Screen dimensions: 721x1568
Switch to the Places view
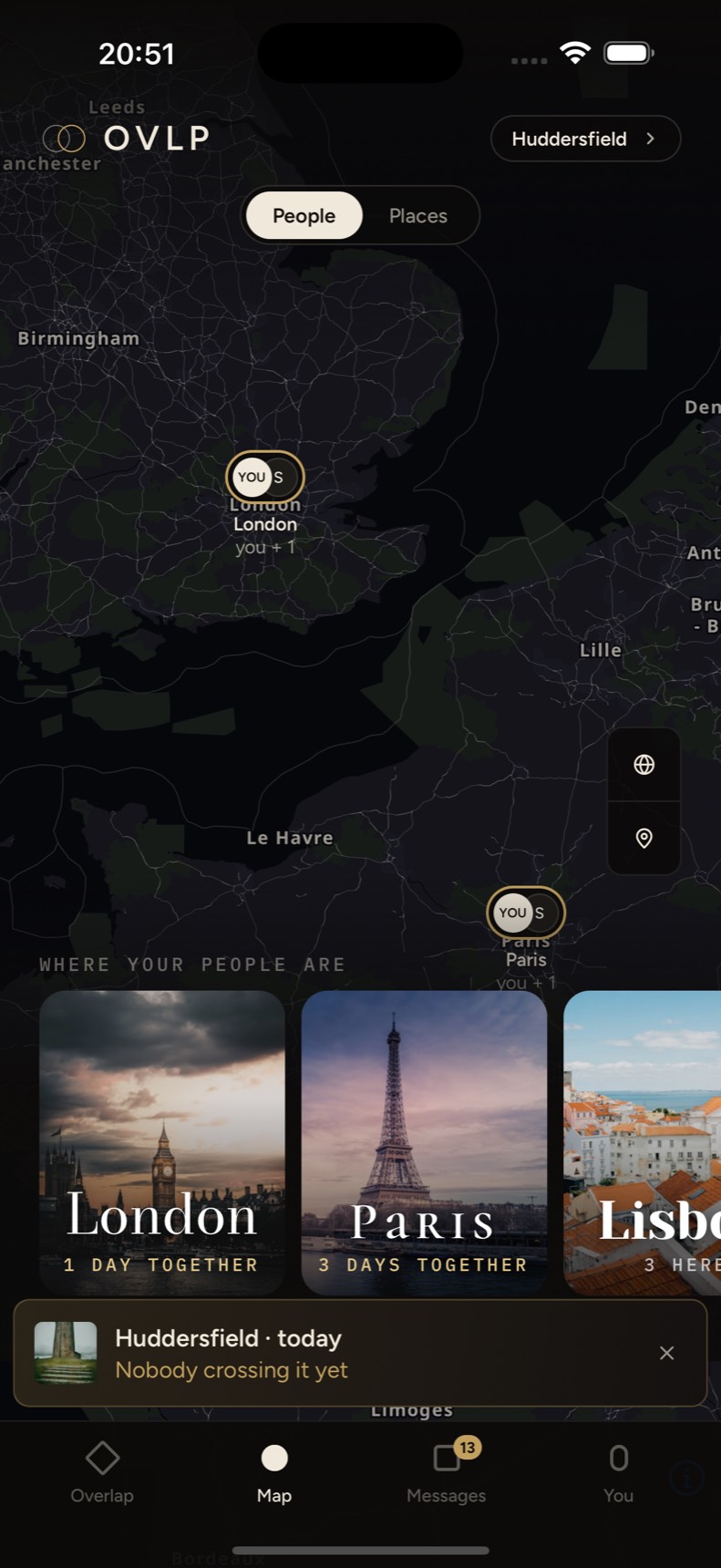point(418,216)
